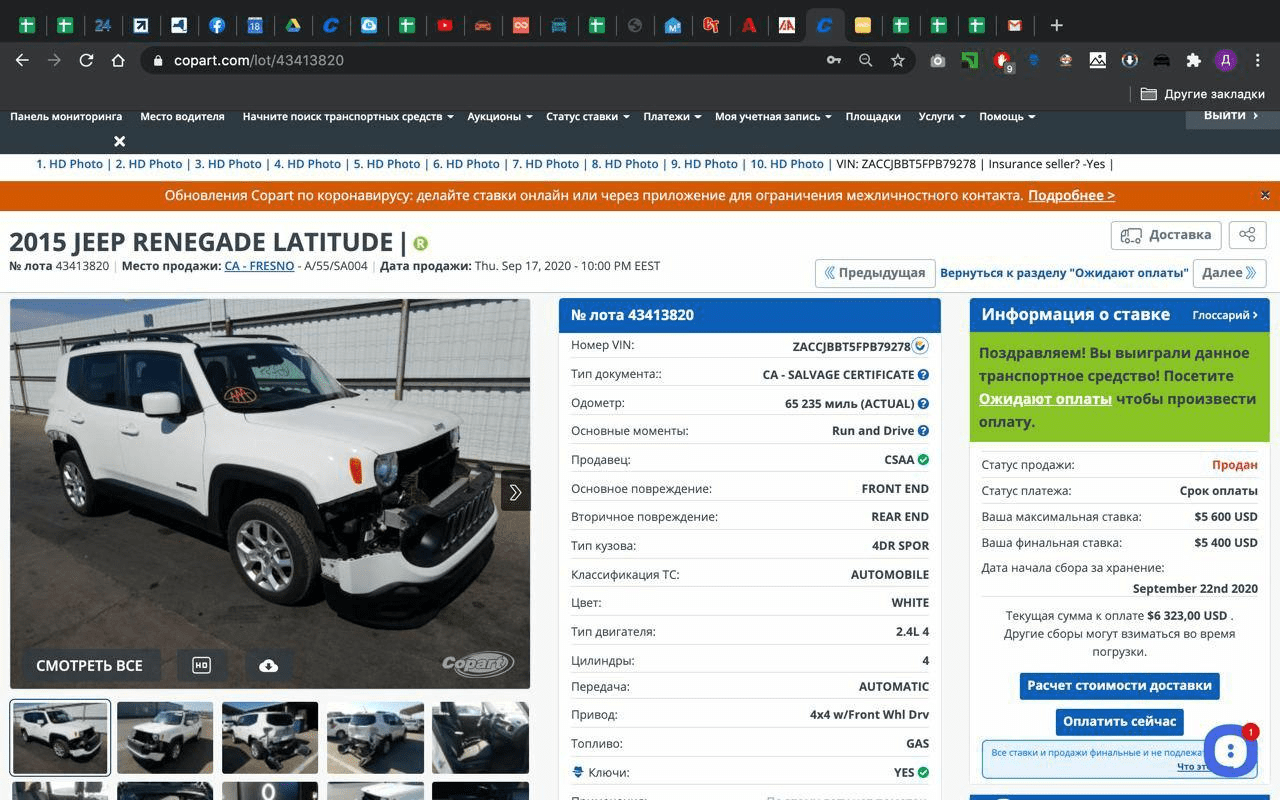Switch to the Gmail tab

[x=1015, y=25]
